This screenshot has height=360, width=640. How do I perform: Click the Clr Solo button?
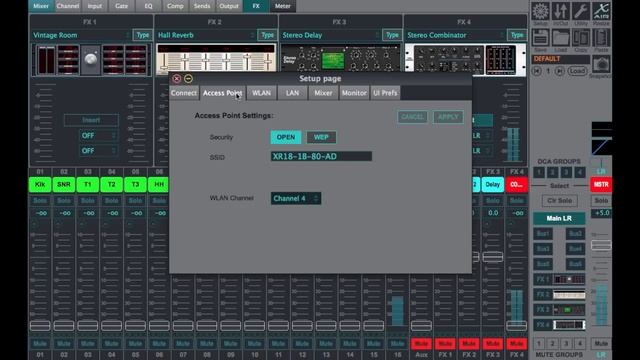point(559,200)
